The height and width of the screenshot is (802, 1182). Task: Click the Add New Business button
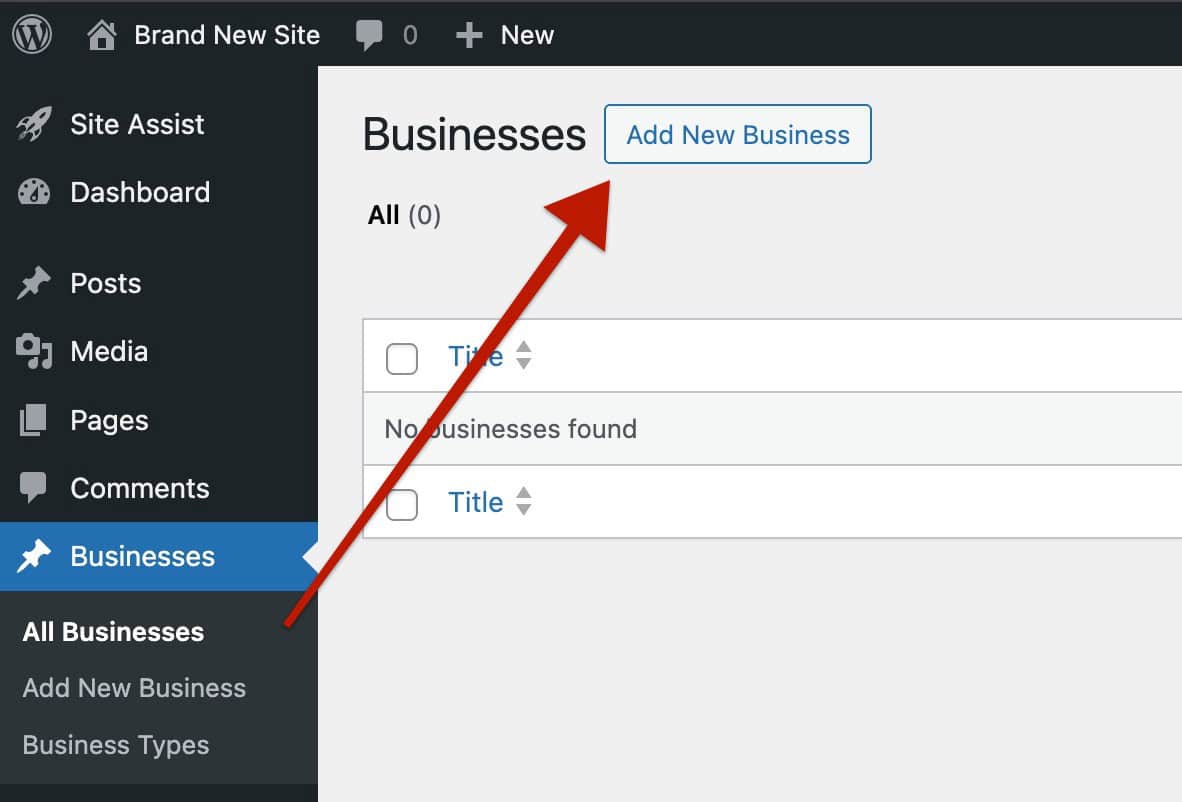pyautogui.click(x=737, y=134)
